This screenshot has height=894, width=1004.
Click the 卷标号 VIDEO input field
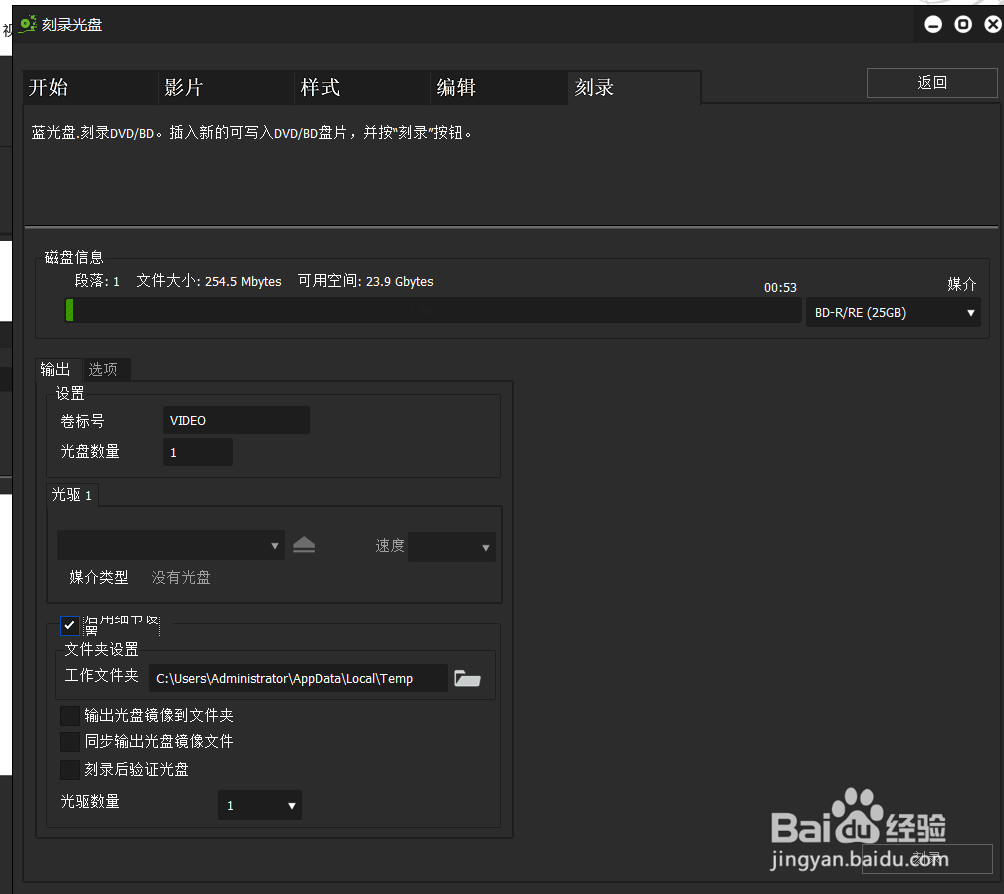point(236,420)
